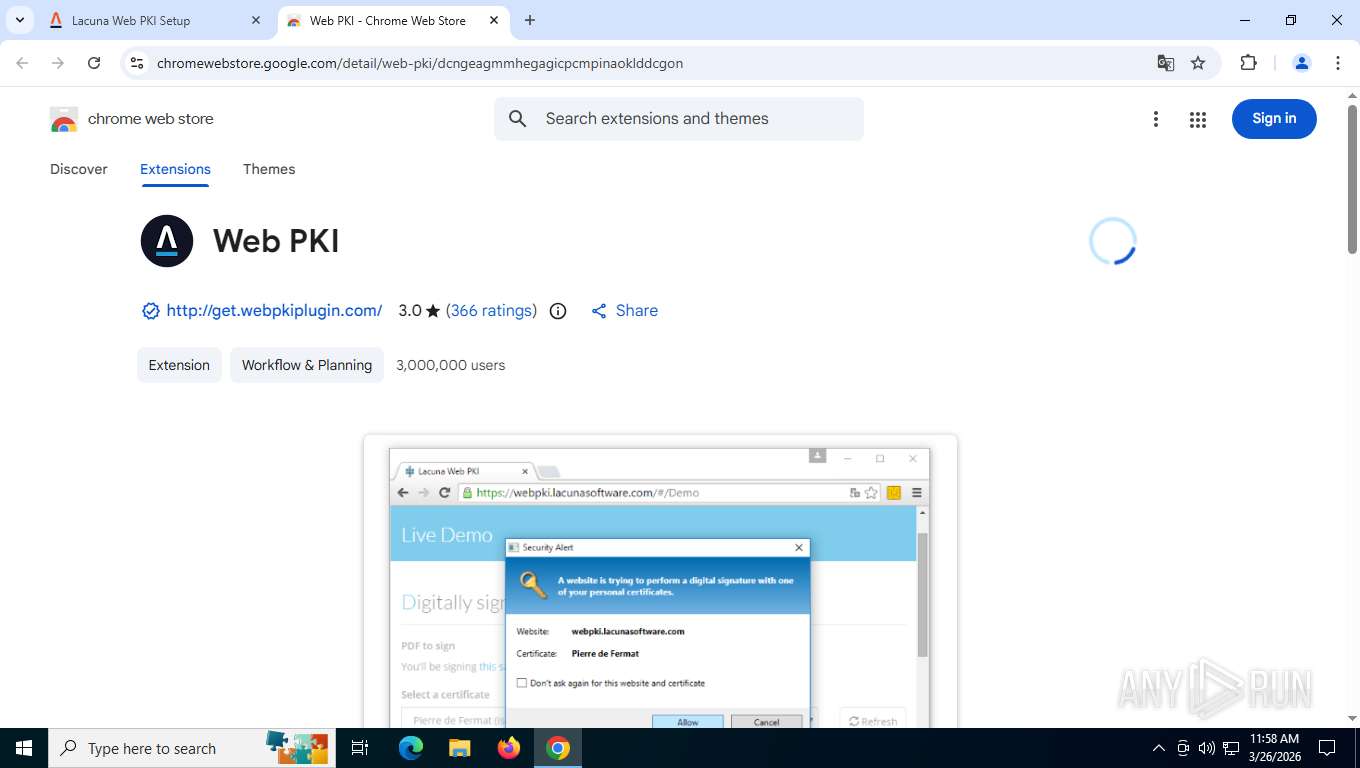Open the notification center icon
1360x768 pixels.
(1327, 748)
